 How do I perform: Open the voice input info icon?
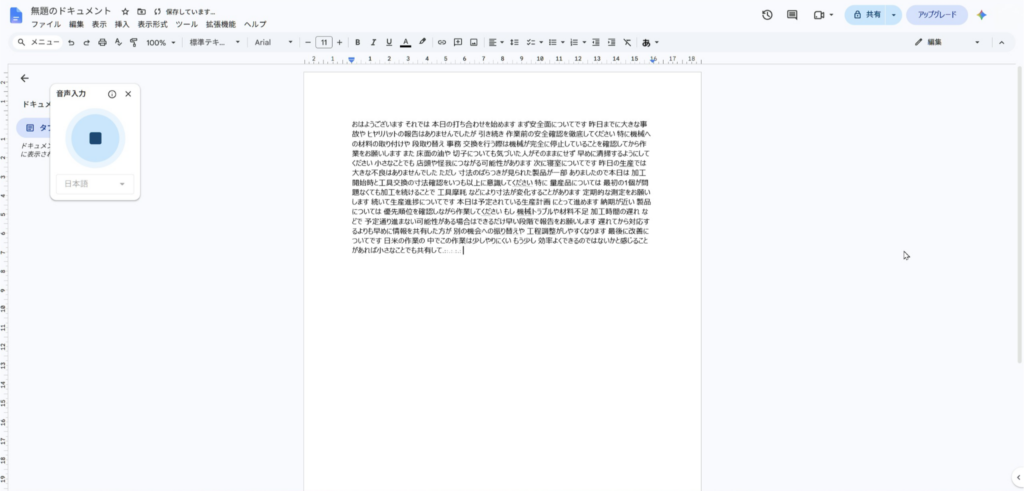(112, 94)
